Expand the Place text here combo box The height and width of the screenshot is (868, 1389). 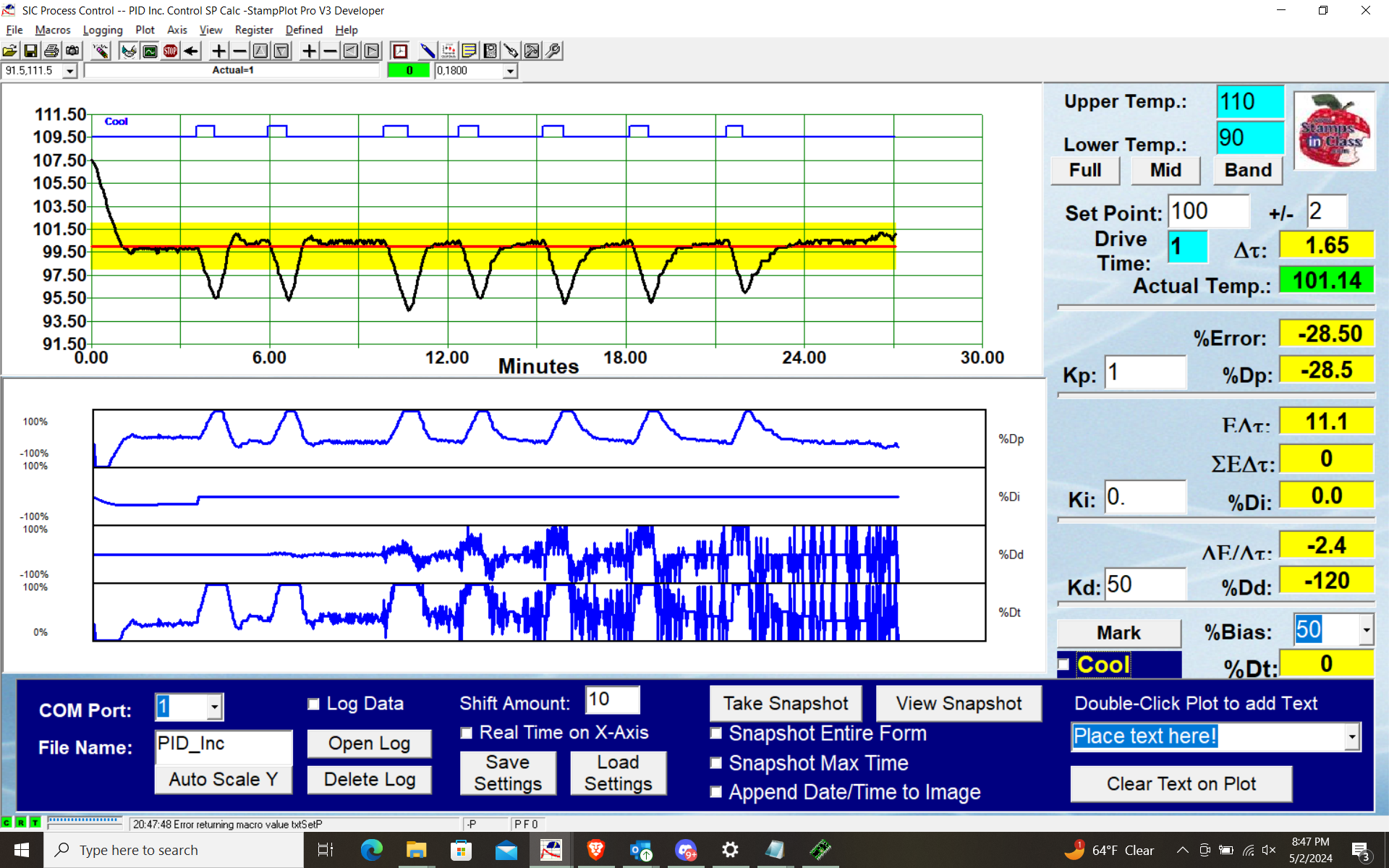click(1351, 736)
